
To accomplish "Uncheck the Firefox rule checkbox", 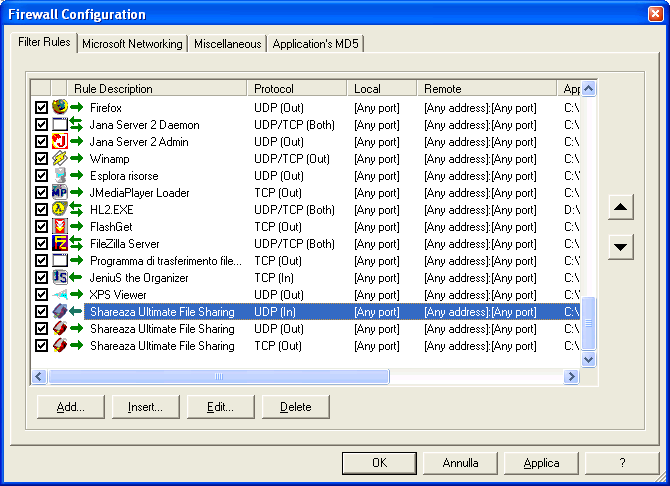I will click(x=41, y=107).
